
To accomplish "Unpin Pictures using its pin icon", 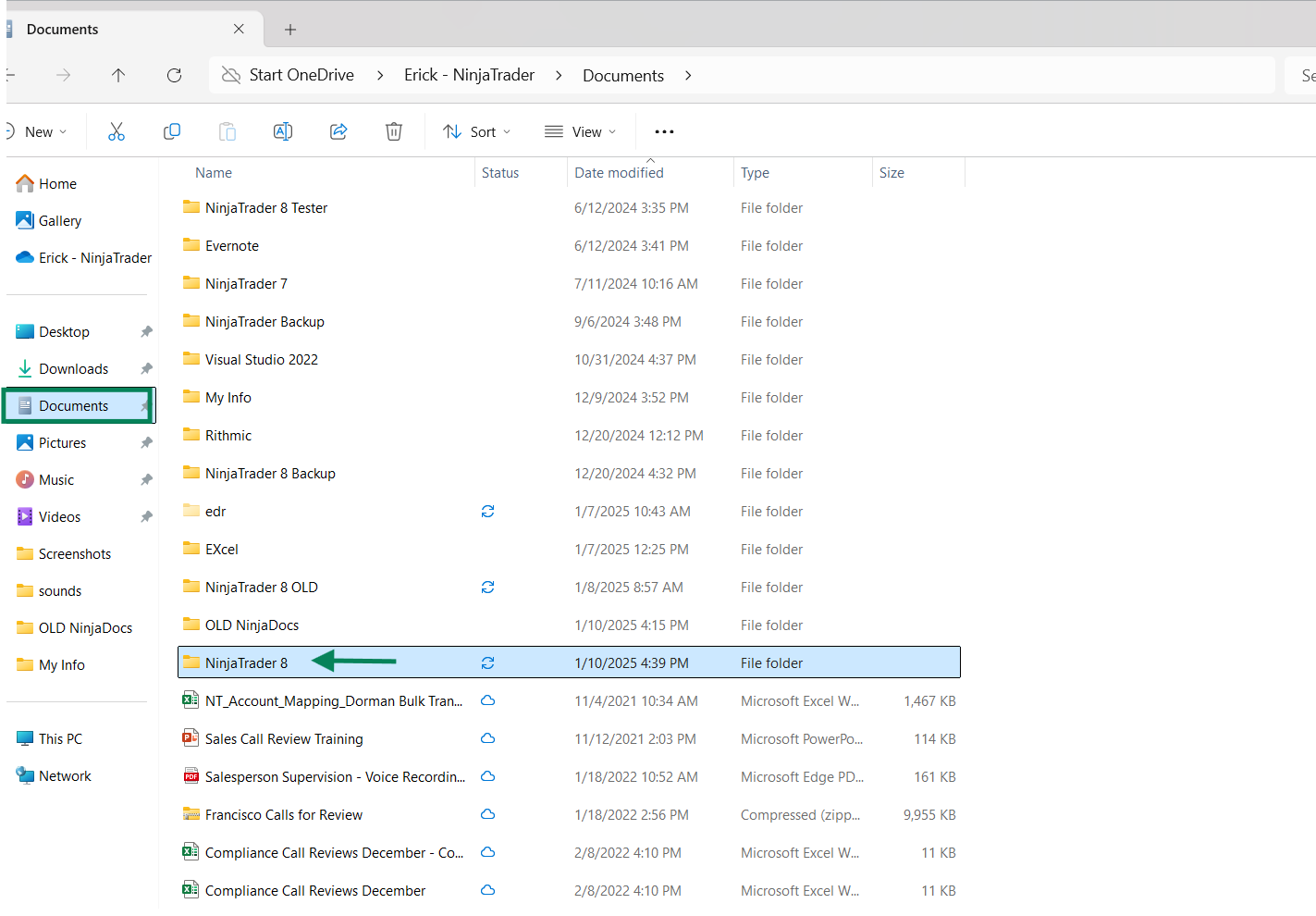I will 146,442.
